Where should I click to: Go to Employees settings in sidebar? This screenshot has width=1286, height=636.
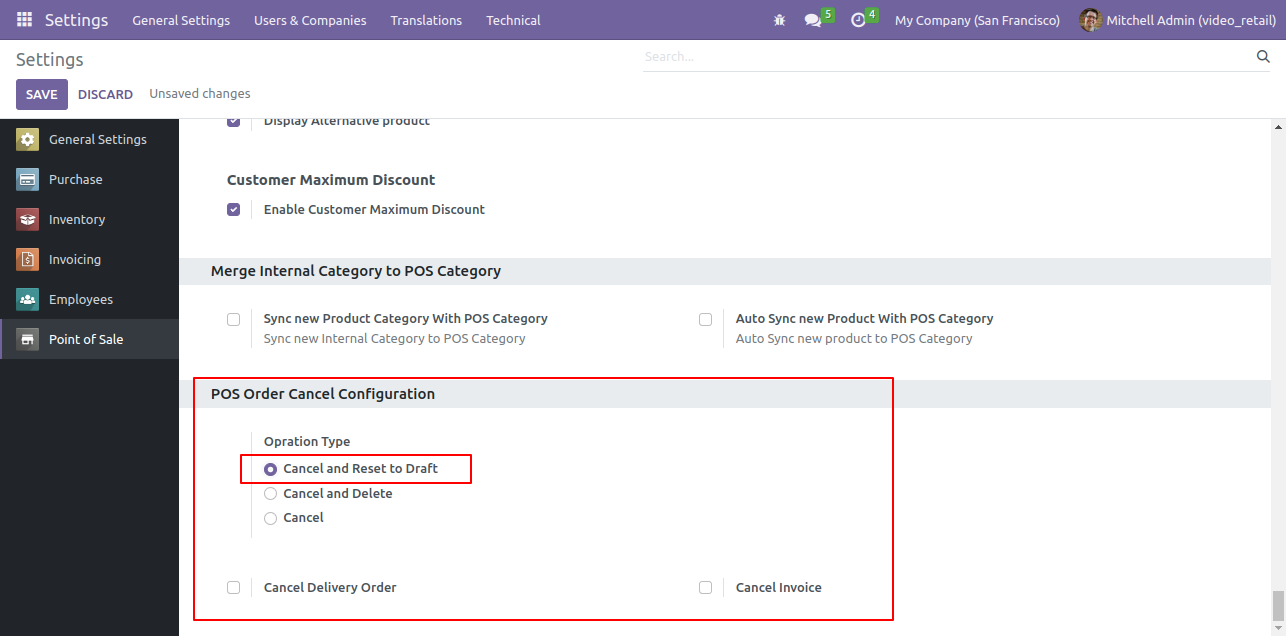pyautogui.click(x=89, y=299)
